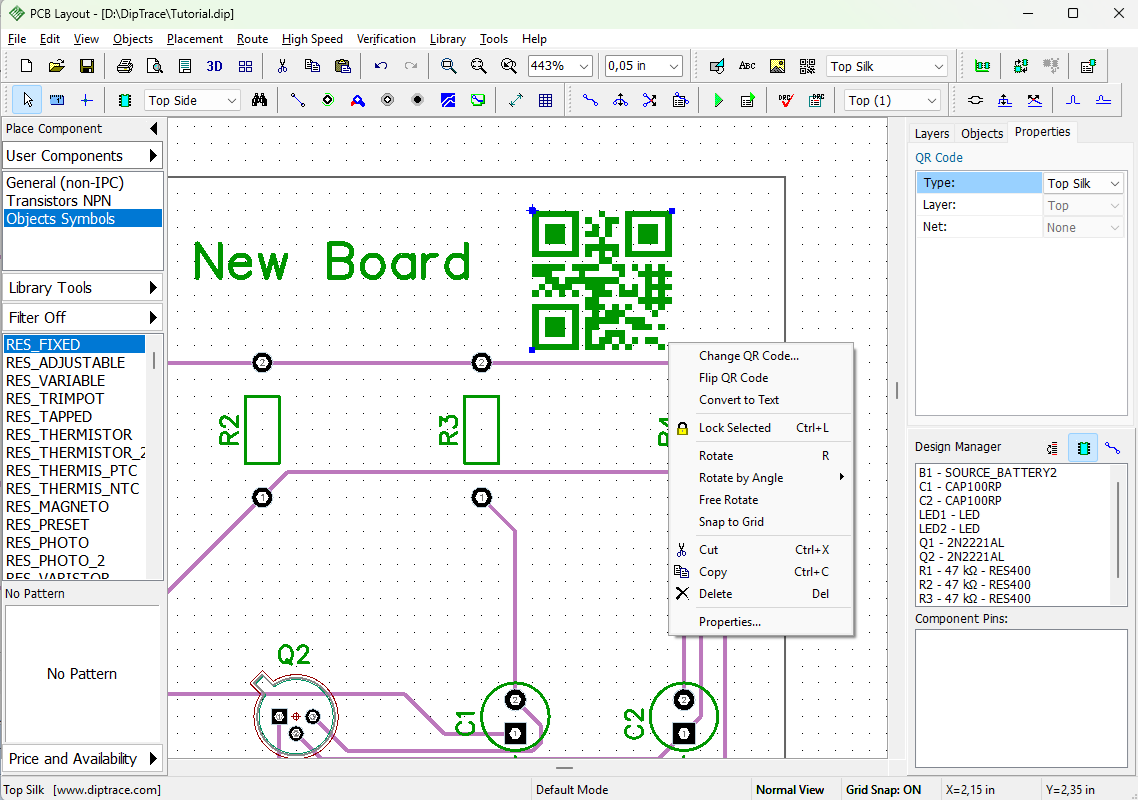Viewport: 1138px width, 800px height.
Task: Click the green chip icon in Design Manager
Action: 1084,448
